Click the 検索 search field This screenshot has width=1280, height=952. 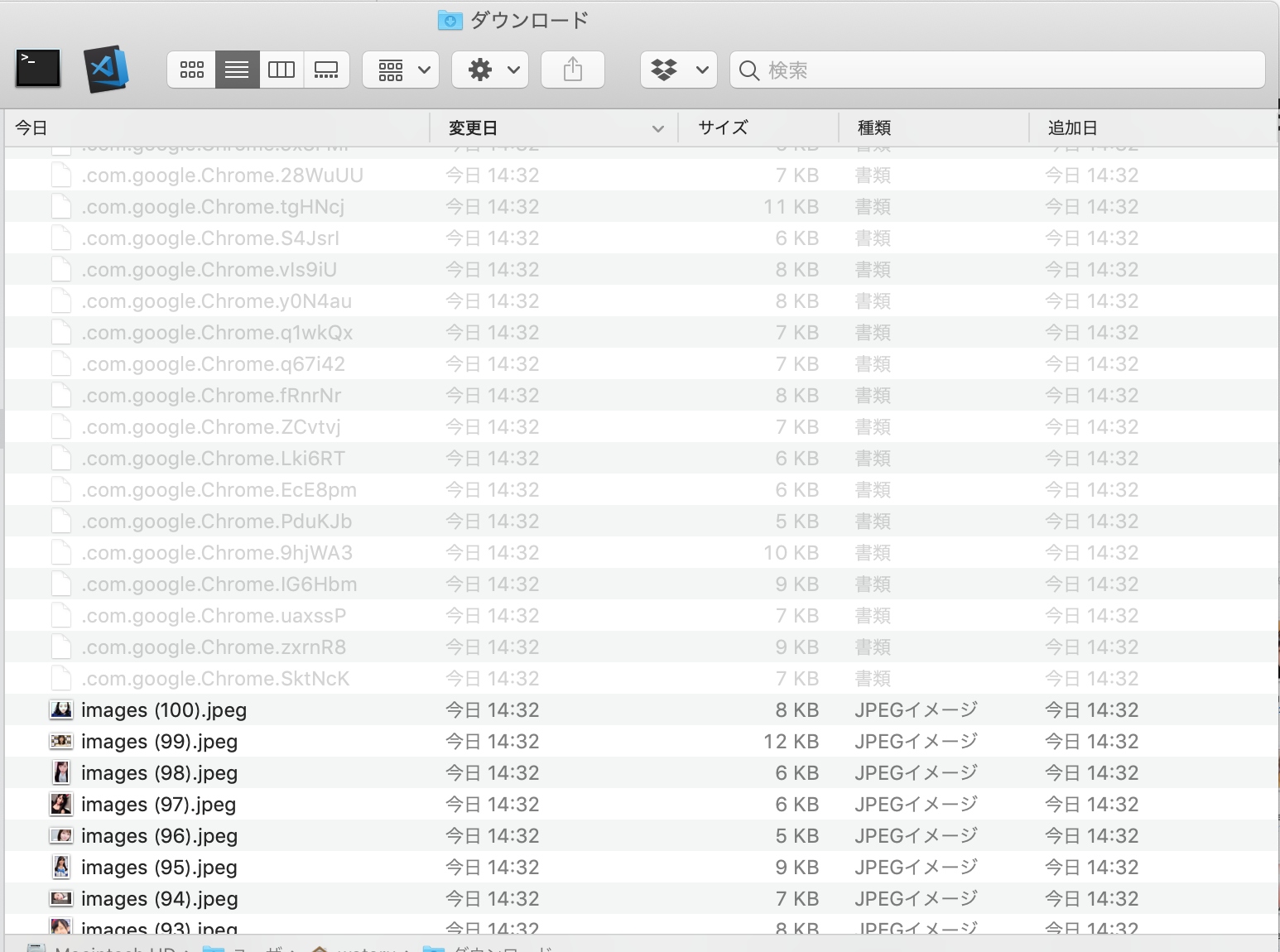click(x=998, y=70)
